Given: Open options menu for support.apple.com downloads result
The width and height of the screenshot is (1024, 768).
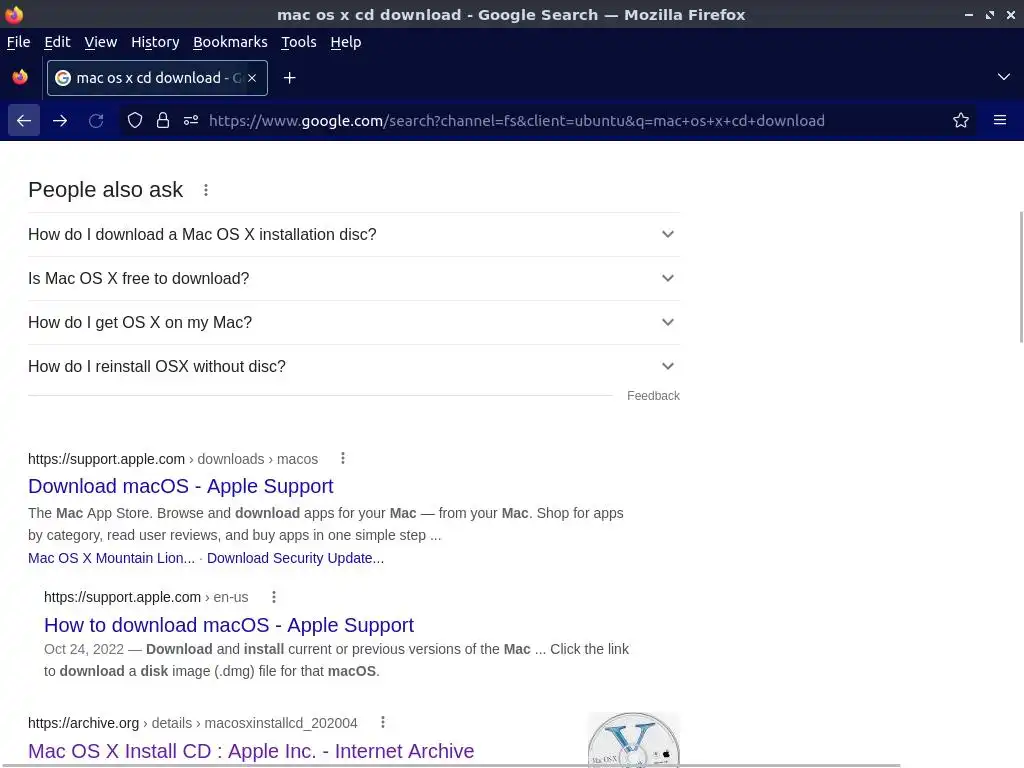Looking at the screenshot, I should 343,458.
